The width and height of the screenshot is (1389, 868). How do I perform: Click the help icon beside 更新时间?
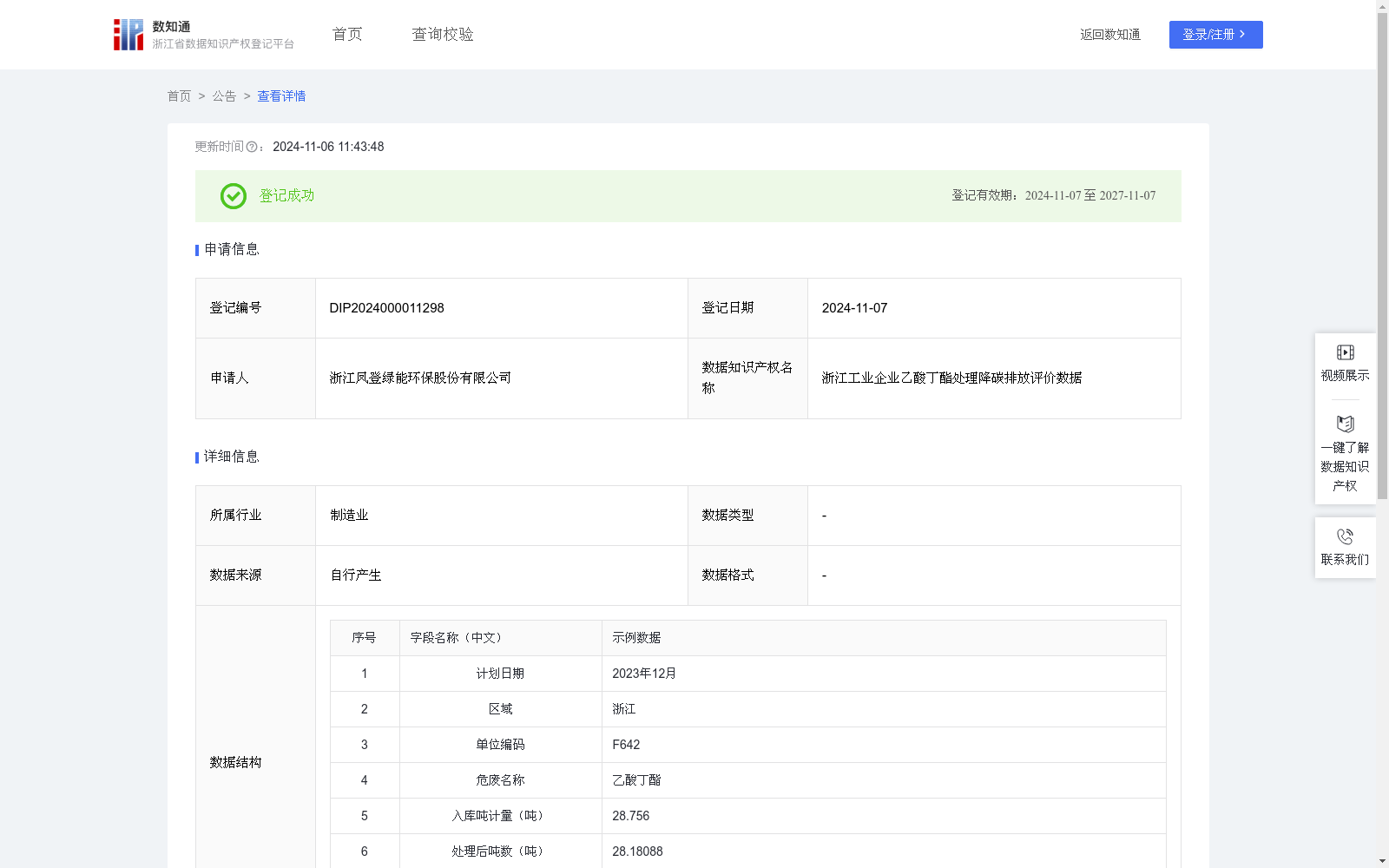[x=252, y=147]
